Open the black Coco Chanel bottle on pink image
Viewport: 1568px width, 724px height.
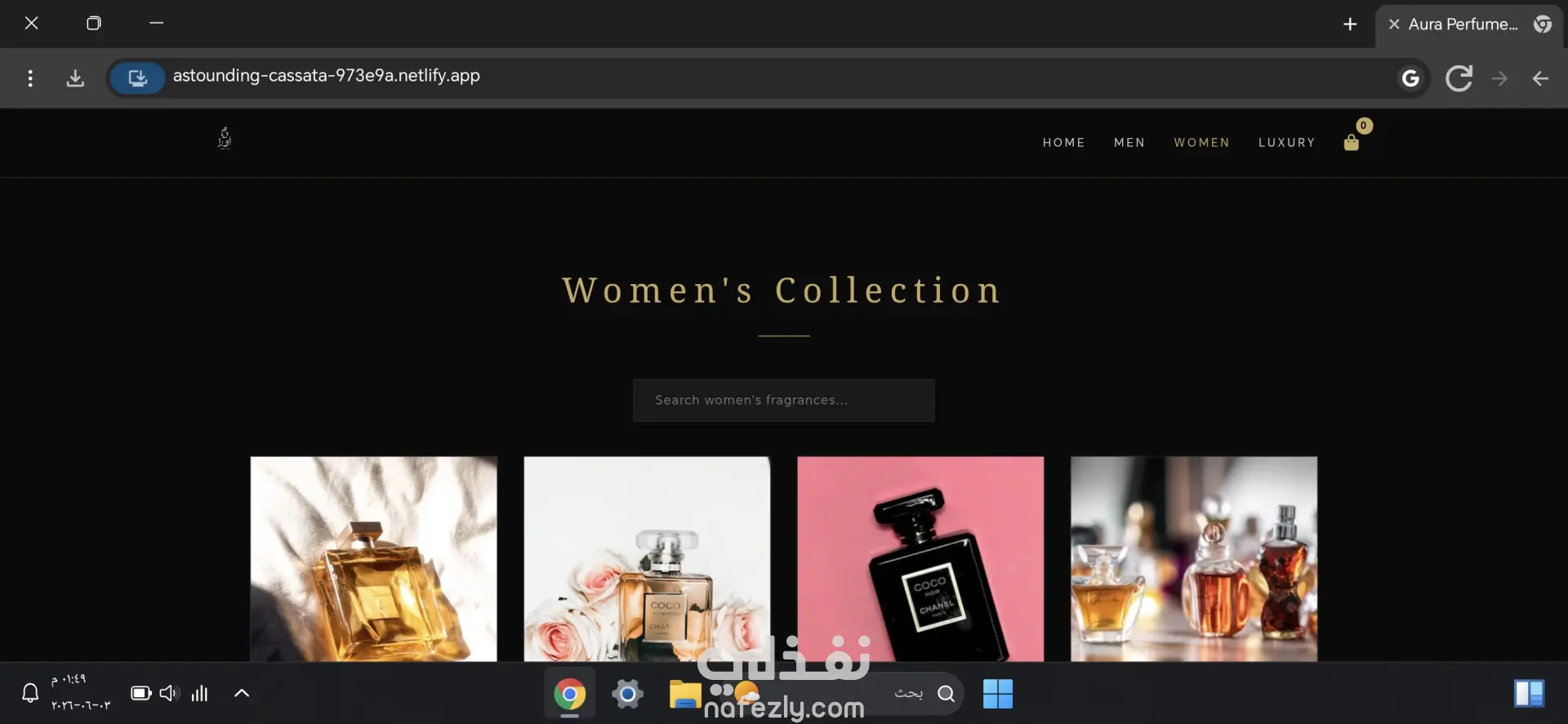pyautogui.click(x=920, y=559)
